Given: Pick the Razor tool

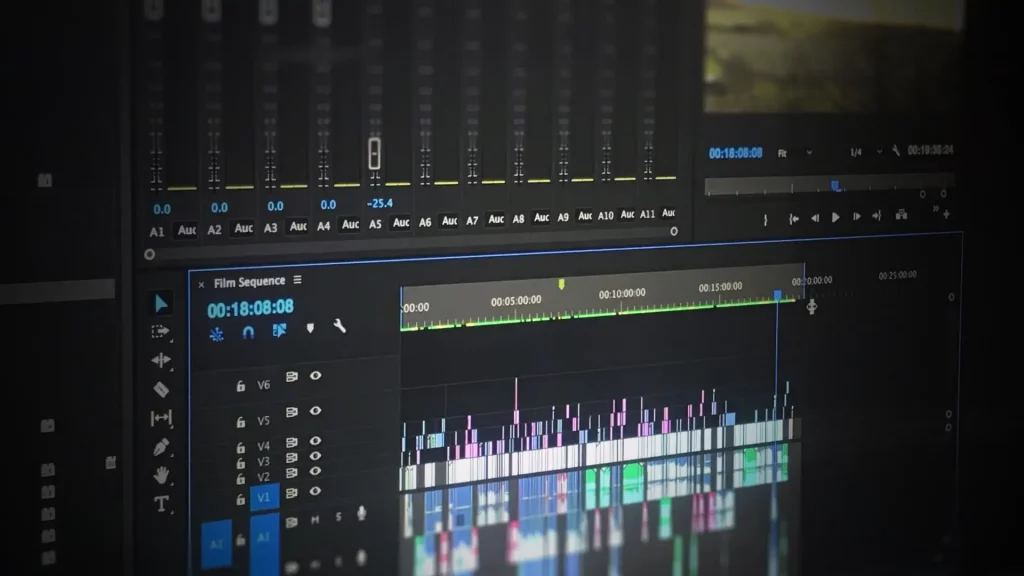Looking at the screenshot, I should pyautogui.click(x=160, y=389).
